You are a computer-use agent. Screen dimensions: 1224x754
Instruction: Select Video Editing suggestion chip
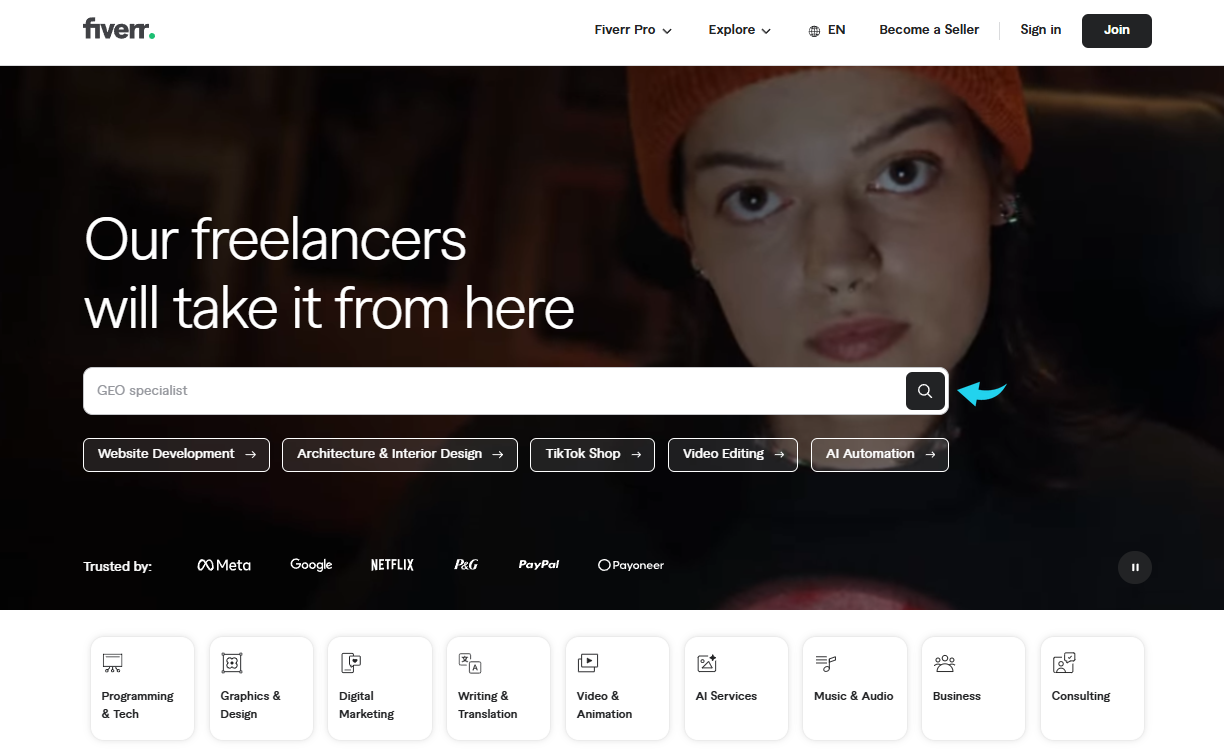[733, 454]
